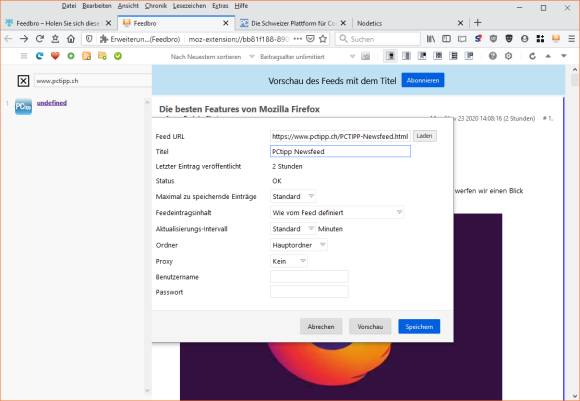Click the down arrow next-entry icon in the Feedbro toolbar
This screenshot has height=401, width=580.
[x=564, y=56]
